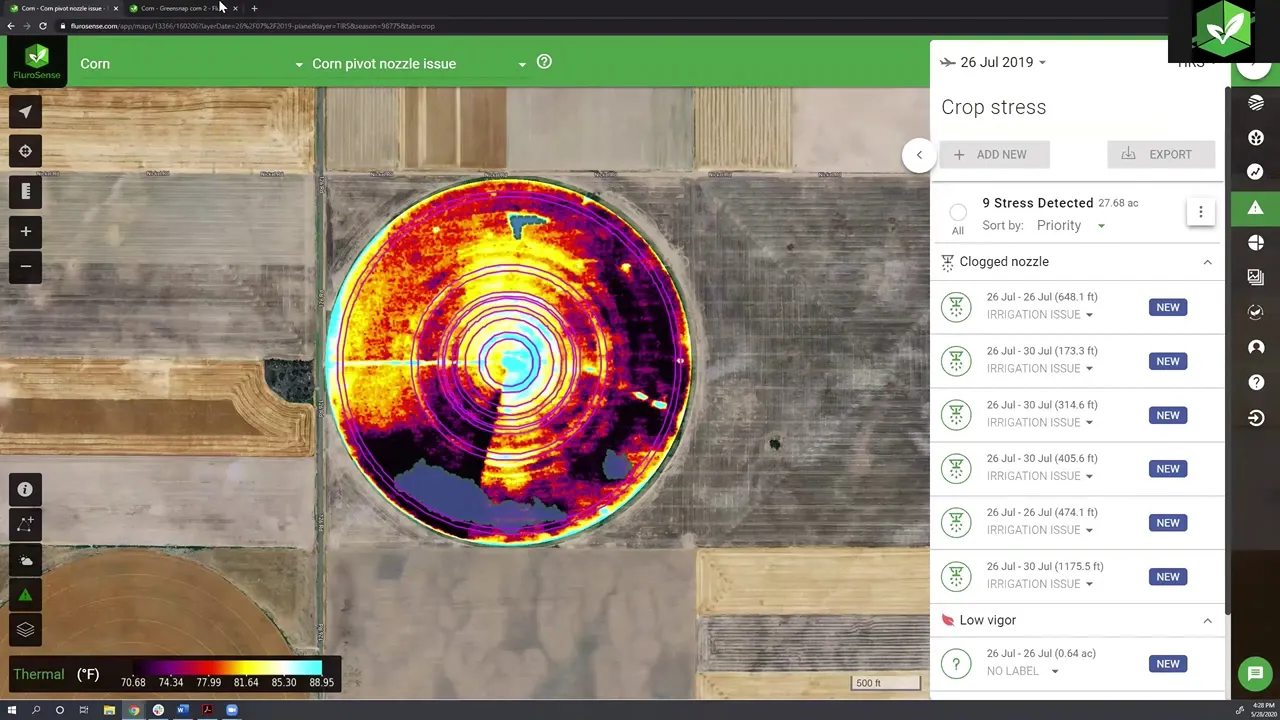Open the map info button
Image resolution: width=1280 pixels, height=720 pixels.
point(25,489)
